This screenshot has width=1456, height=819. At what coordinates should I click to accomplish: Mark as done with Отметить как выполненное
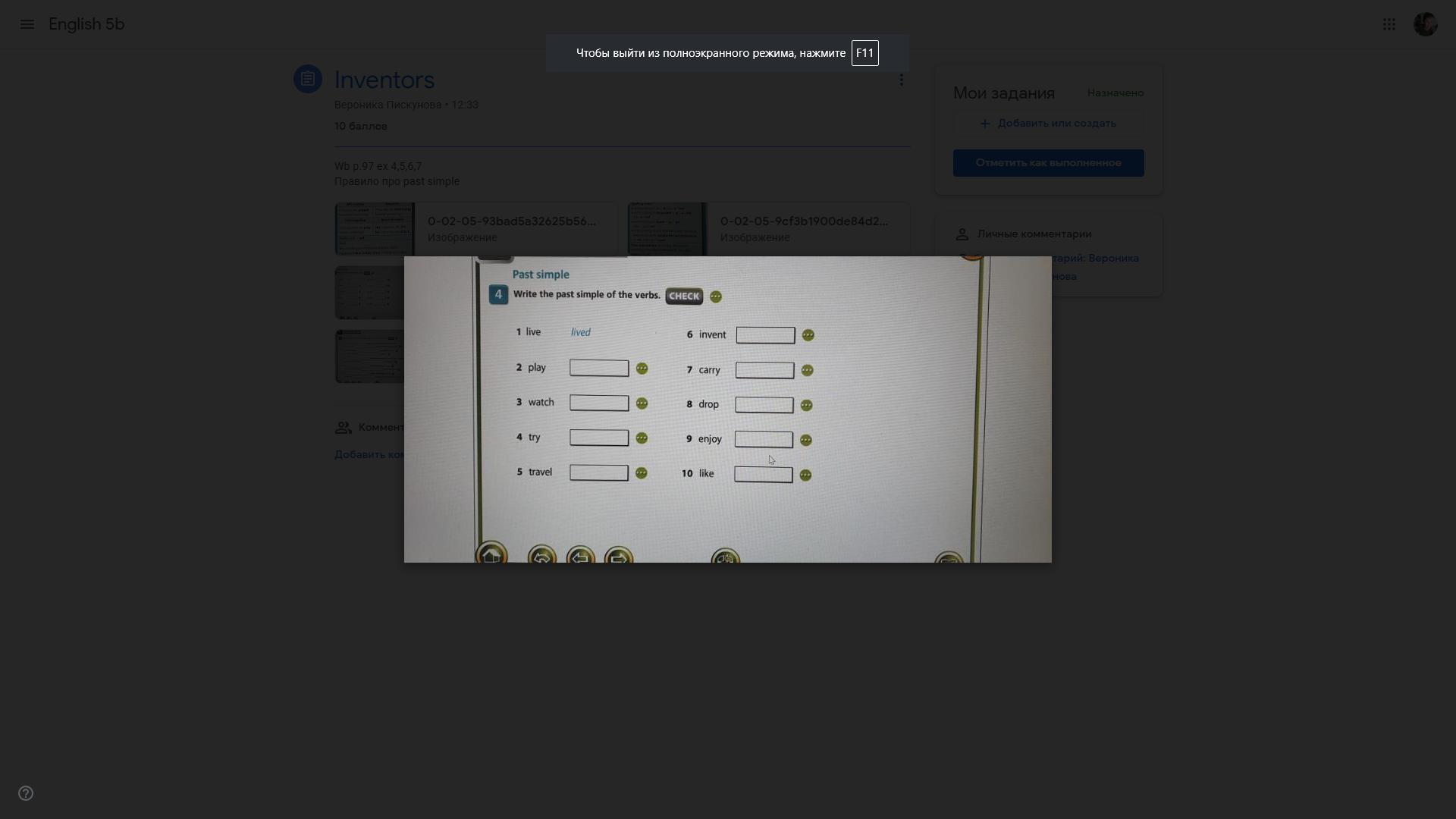tap(1048, 163)
